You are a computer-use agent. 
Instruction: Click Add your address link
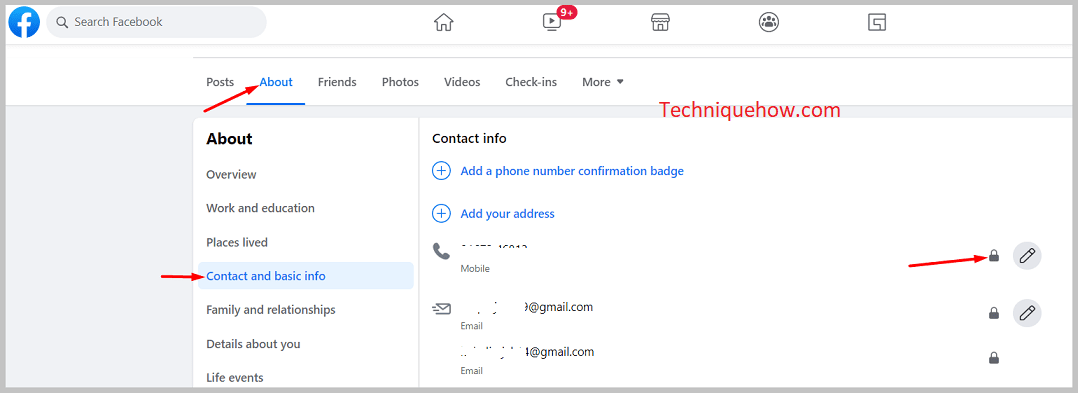coord(507,214)
